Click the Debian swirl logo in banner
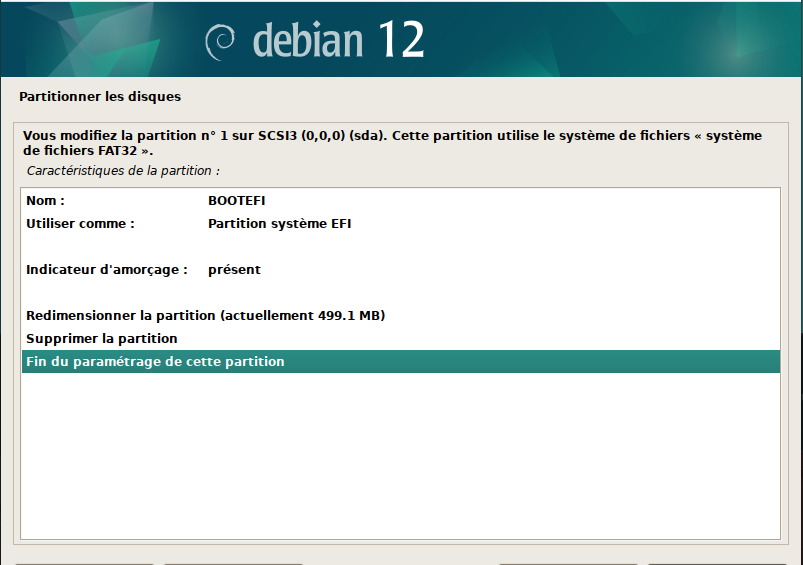Viewport: 803px width, 565px height. tap(220, 41)
